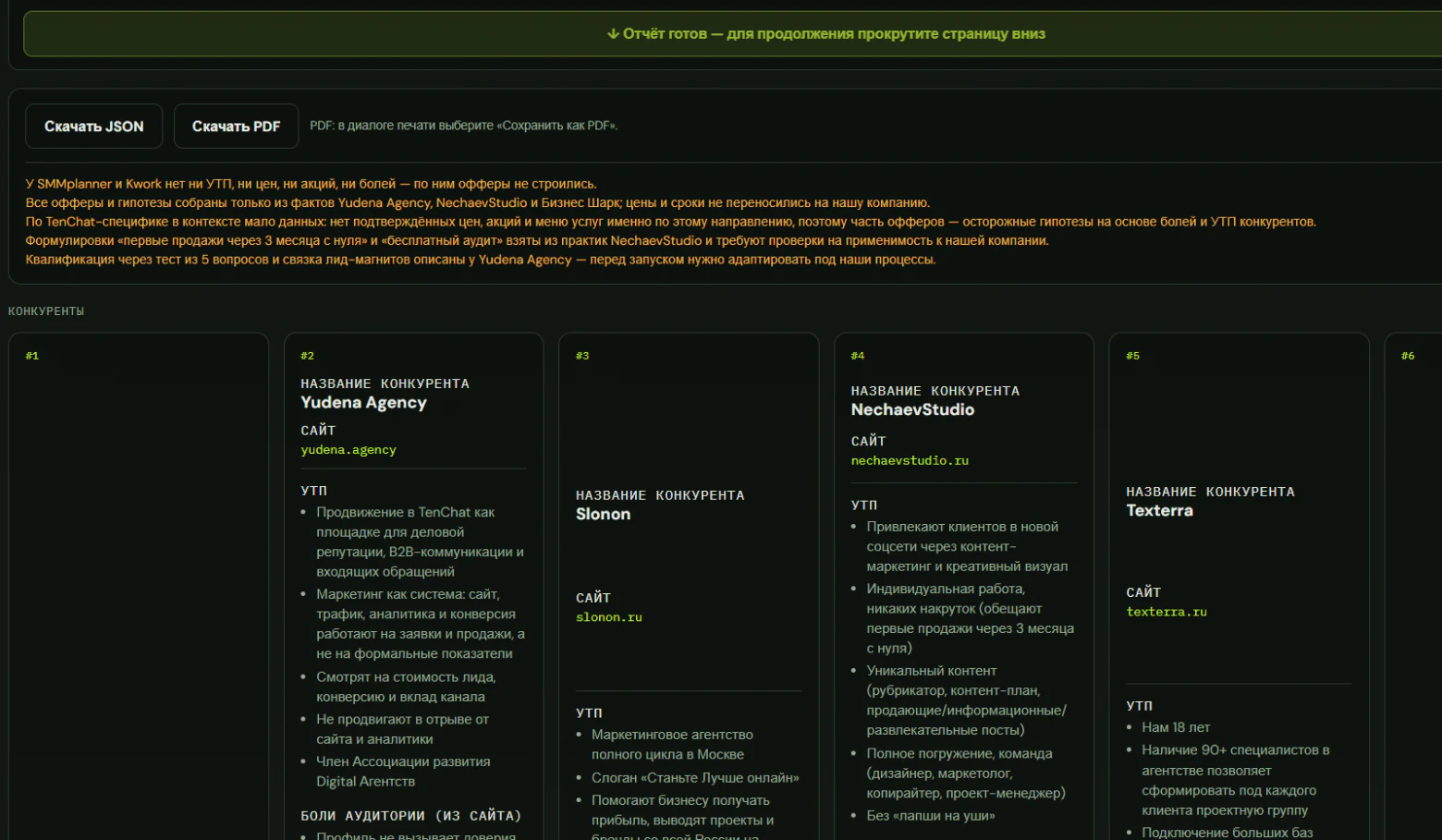Click the Texterra competitor name
This screenshot has width=1442, height=840.
point(1159,511)
